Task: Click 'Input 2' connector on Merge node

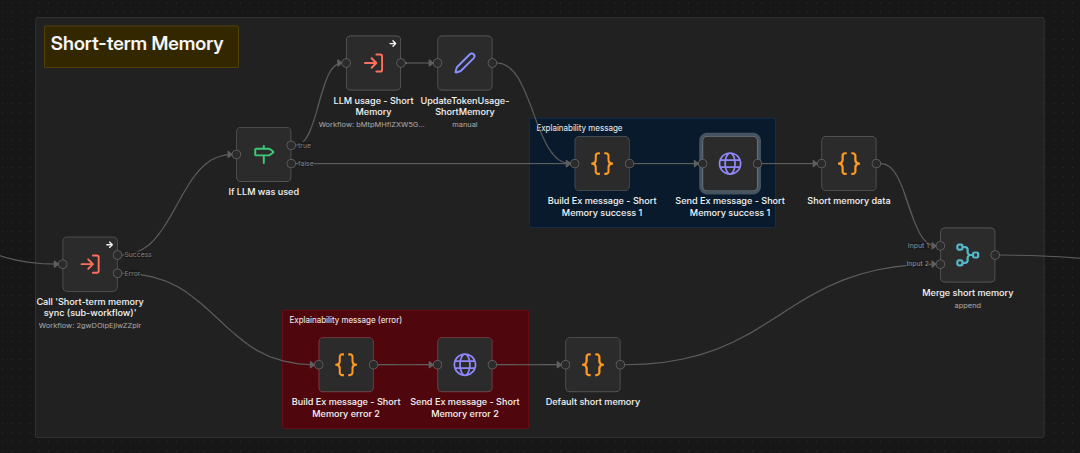Action: click(x=935, y=264)
